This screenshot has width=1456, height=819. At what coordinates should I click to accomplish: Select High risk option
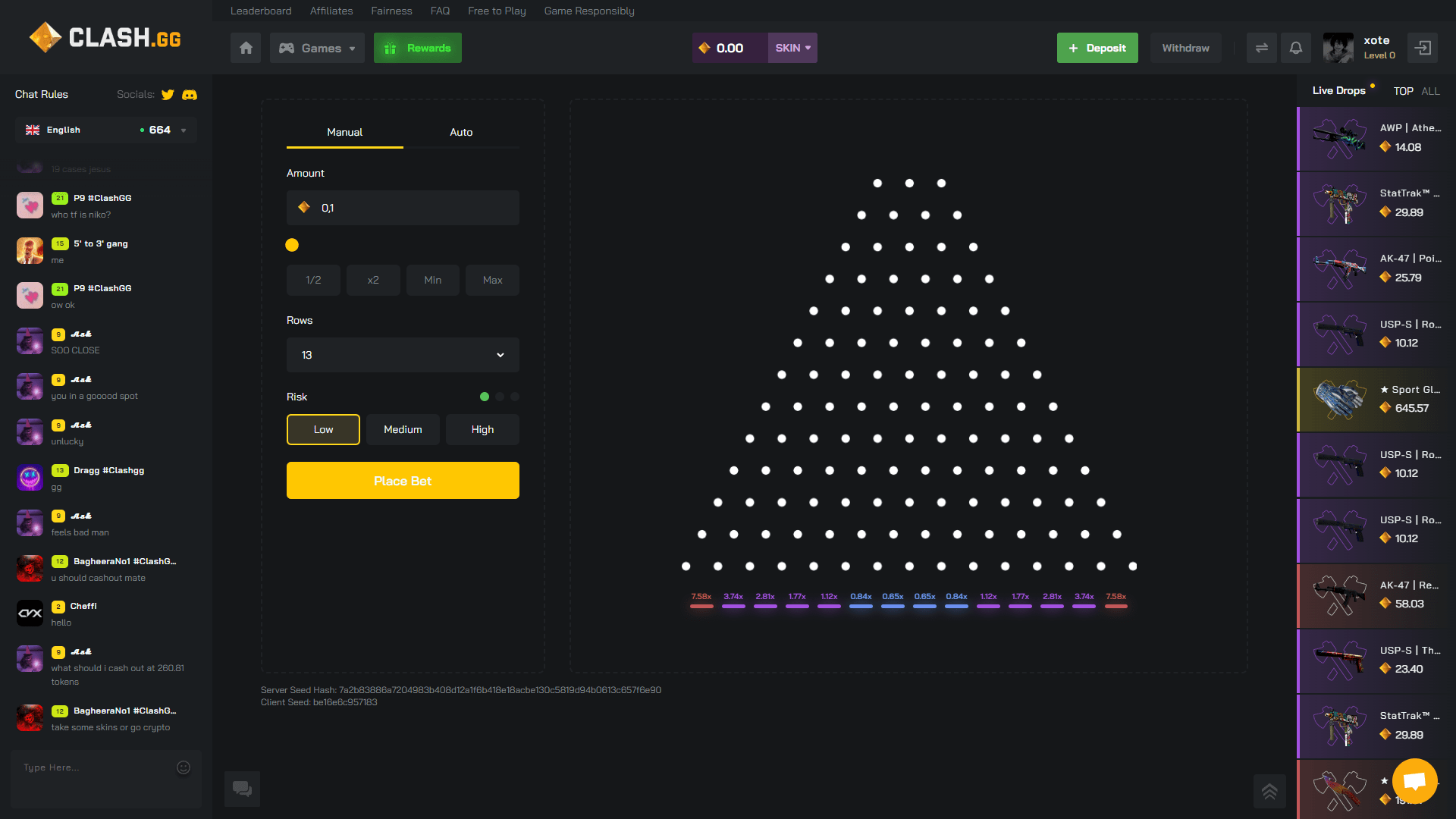click(x=482, y=429)
